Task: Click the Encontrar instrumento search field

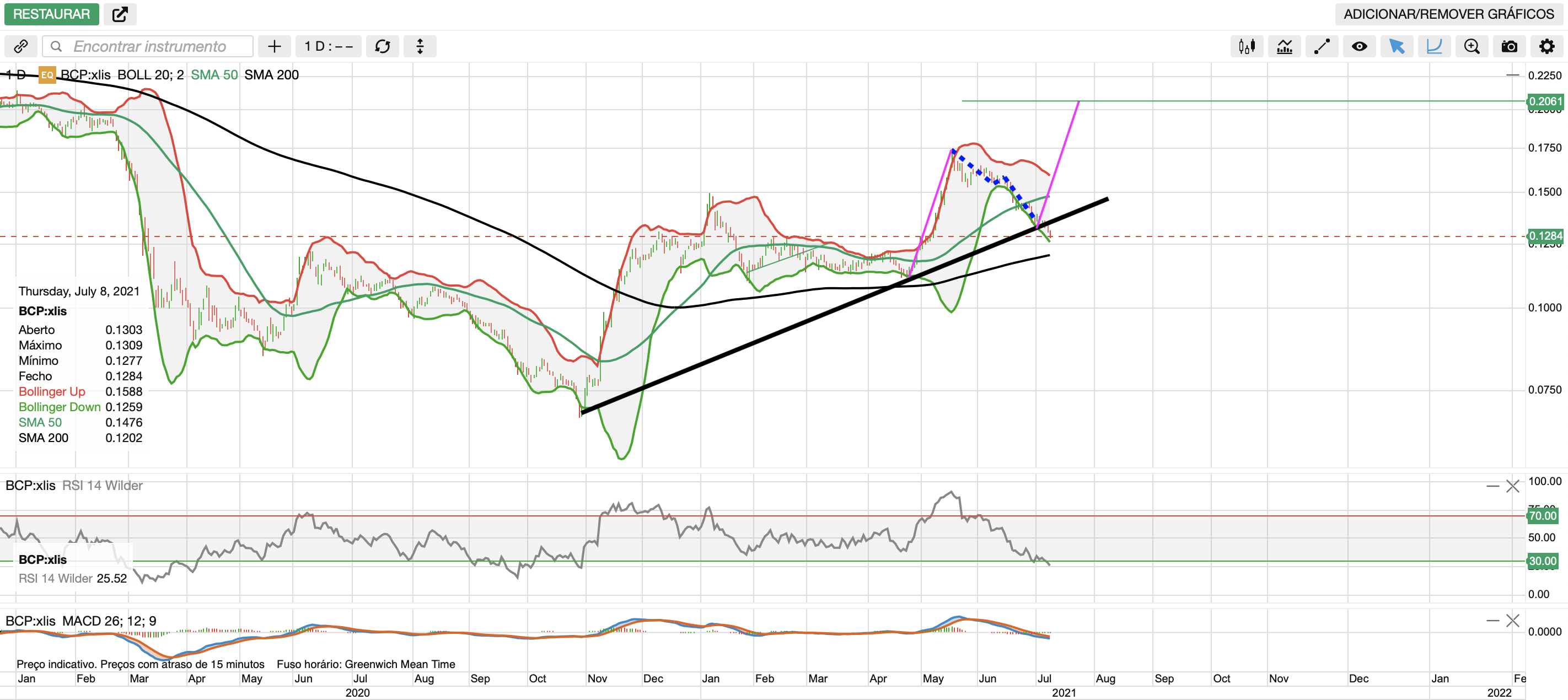Action: [149, 46]
